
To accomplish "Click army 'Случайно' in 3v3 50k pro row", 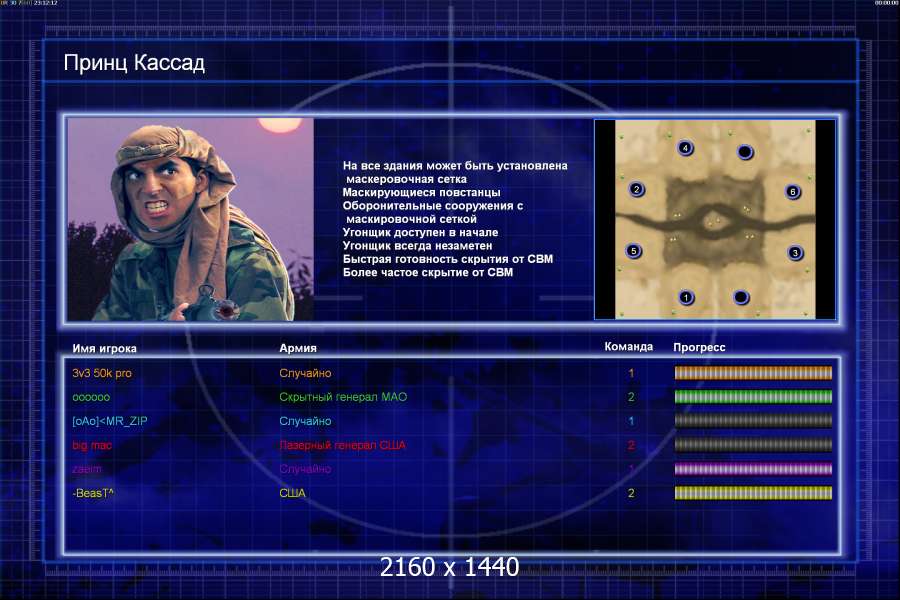I will [x=305, y=373].
